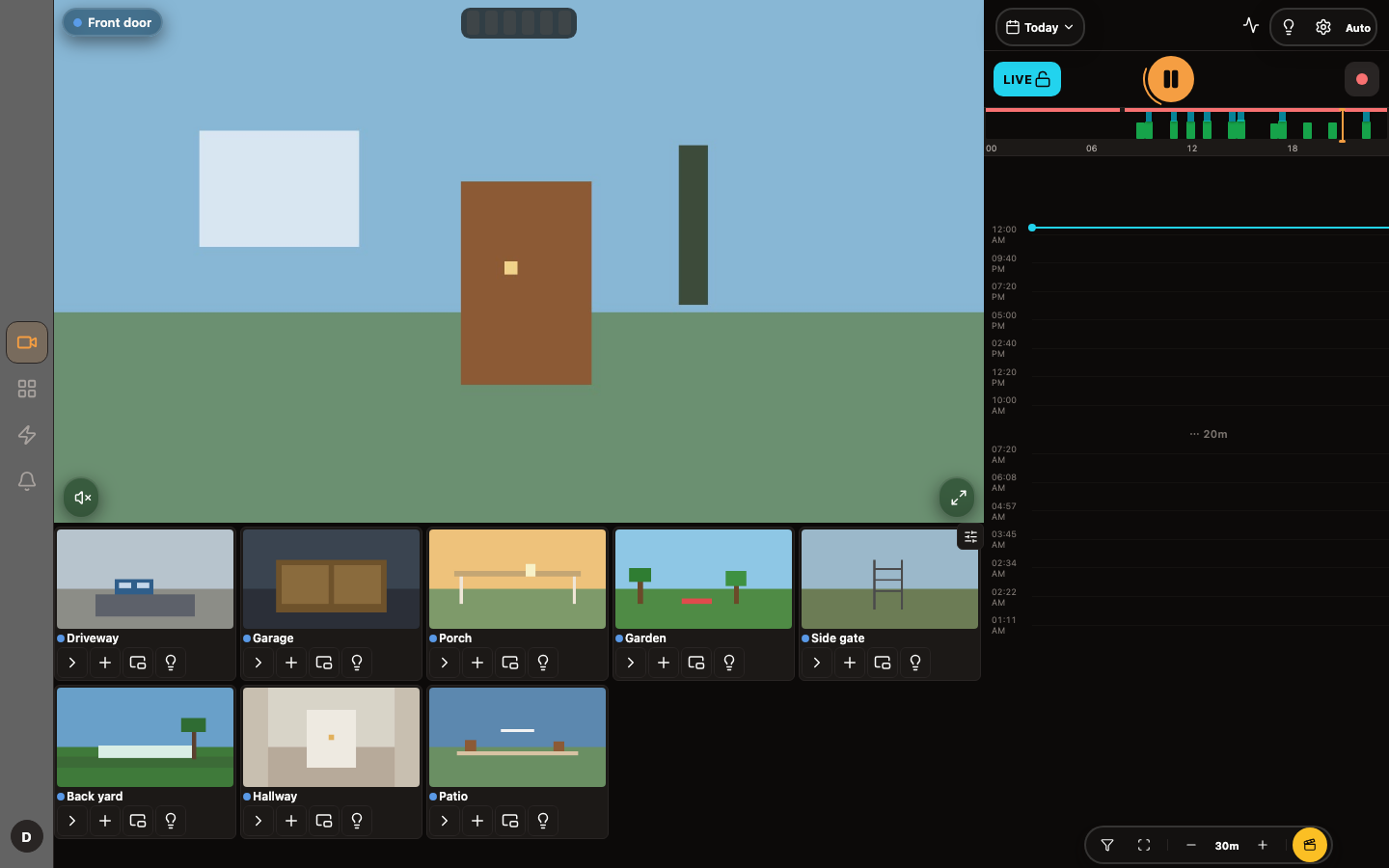Click the light bulb icon in the top bar
Viewport: 1389px width, 868px height.
1289,27
